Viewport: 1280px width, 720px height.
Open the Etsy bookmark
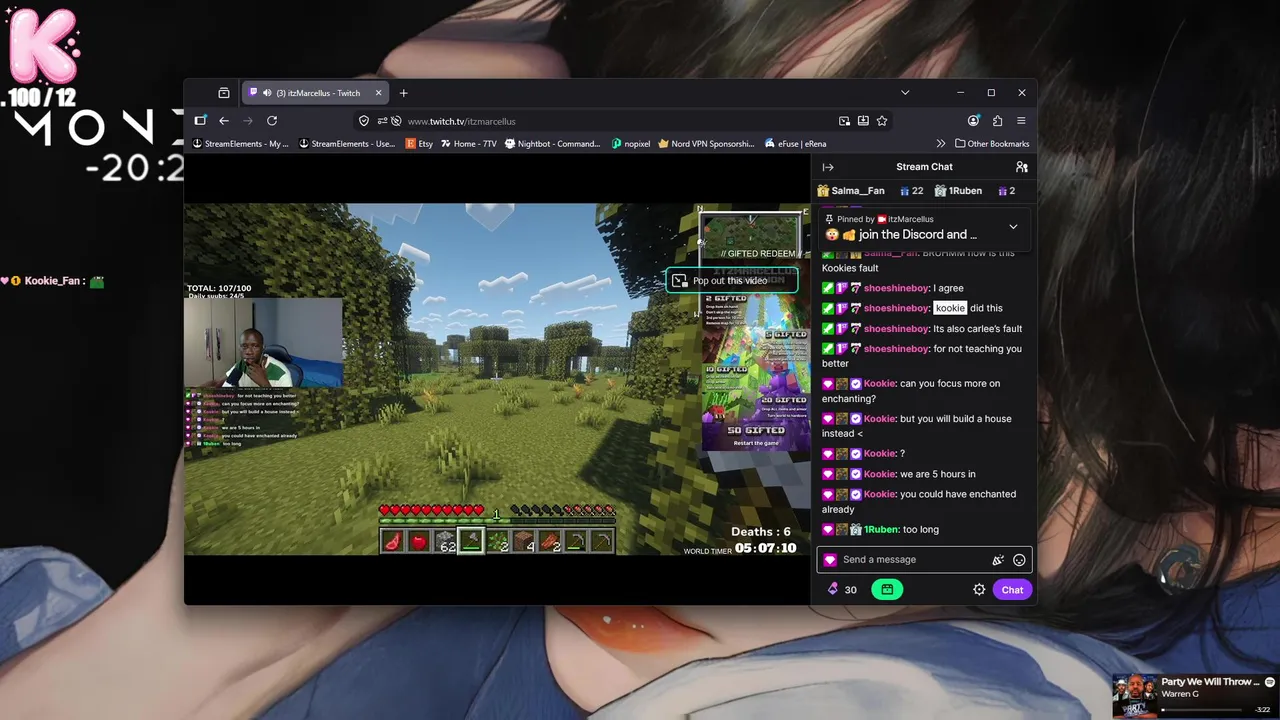click(419, 144)
